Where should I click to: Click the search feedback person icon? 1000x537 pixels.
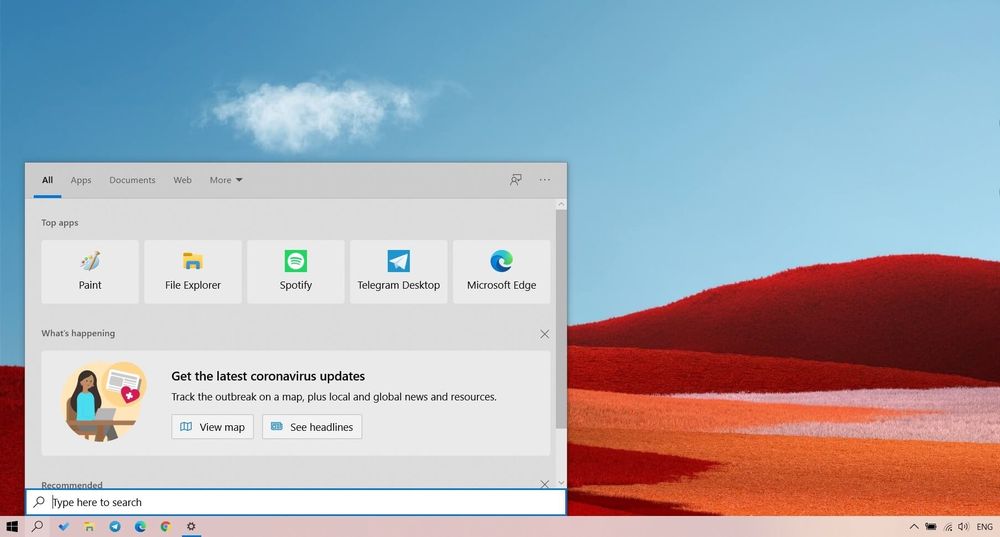515,180
